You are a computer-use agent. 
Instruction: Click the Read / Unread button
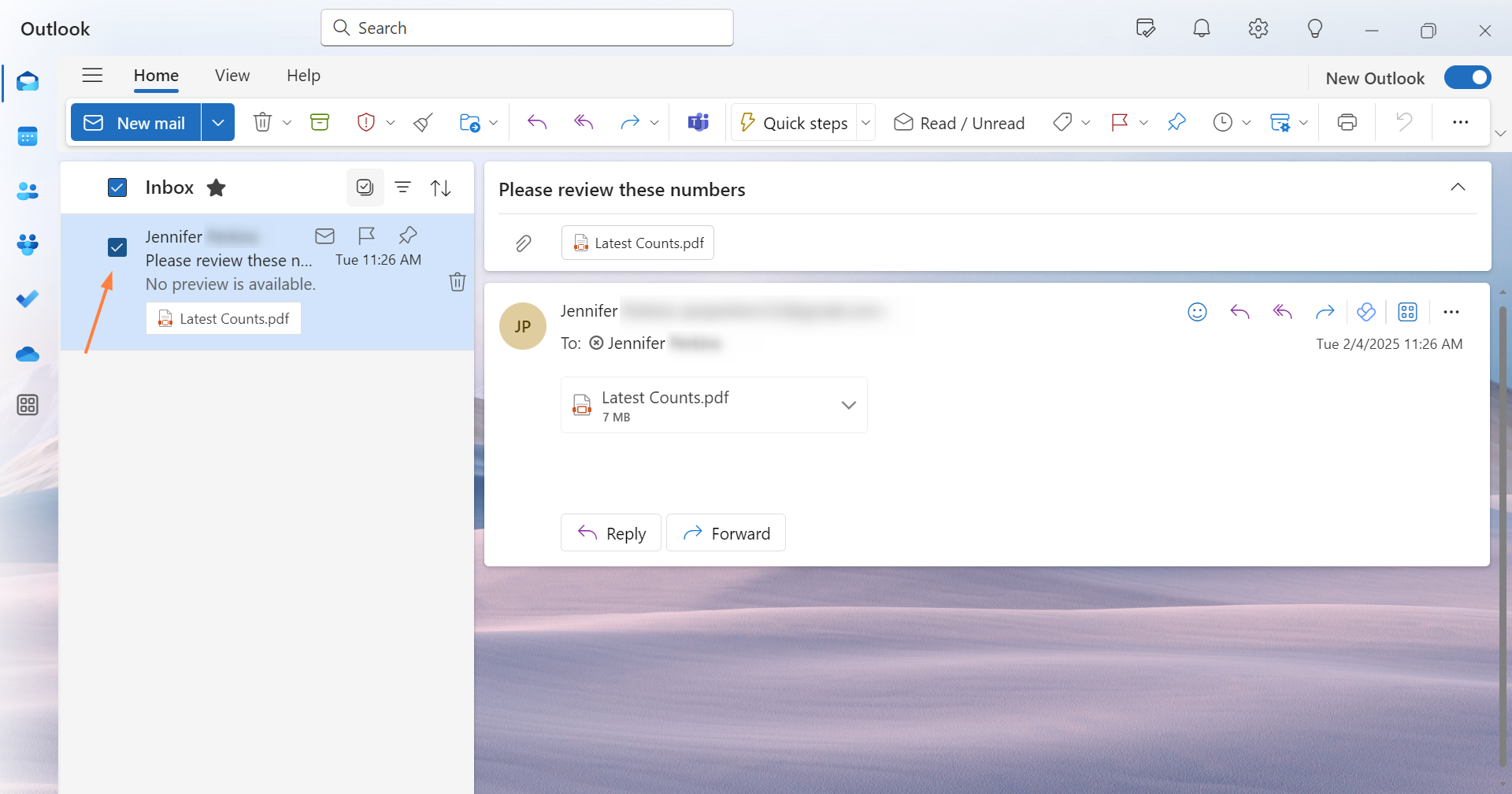coord(959,123)
